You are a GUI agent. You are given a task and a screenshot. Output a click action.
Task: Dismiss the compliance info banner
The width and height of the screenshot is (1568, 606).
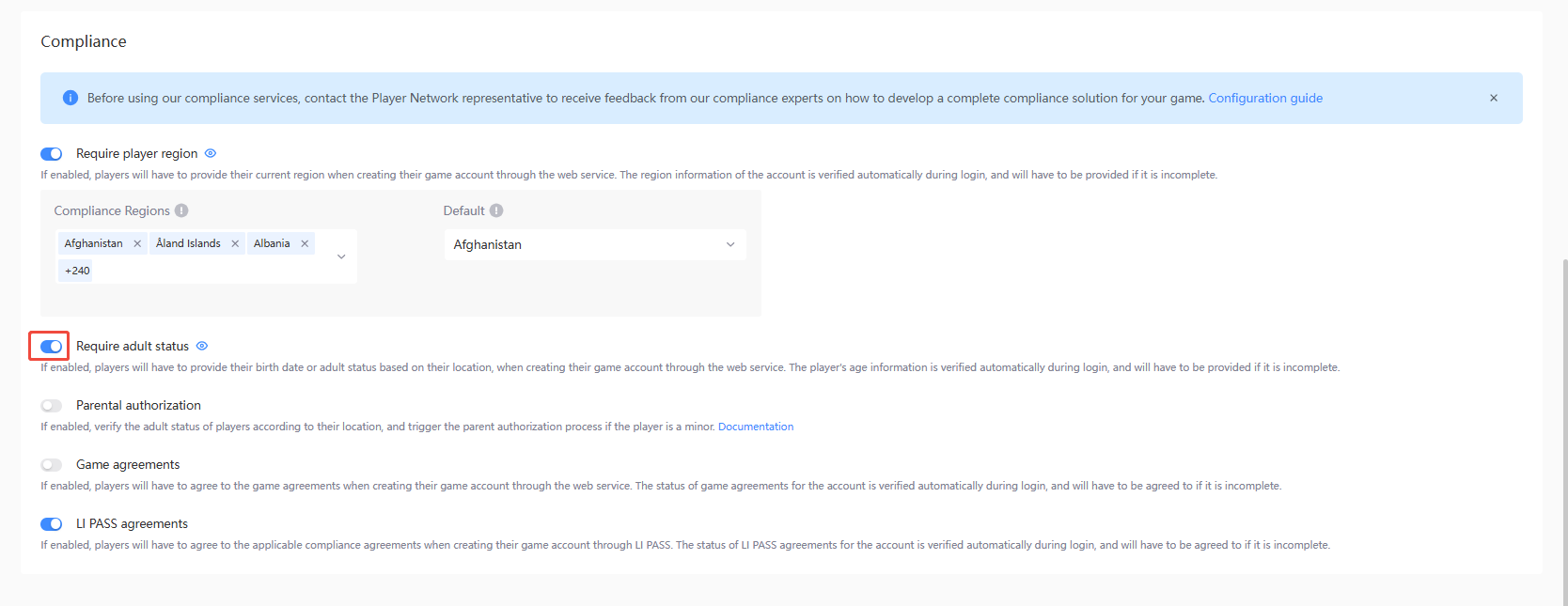pos(1493,98)
